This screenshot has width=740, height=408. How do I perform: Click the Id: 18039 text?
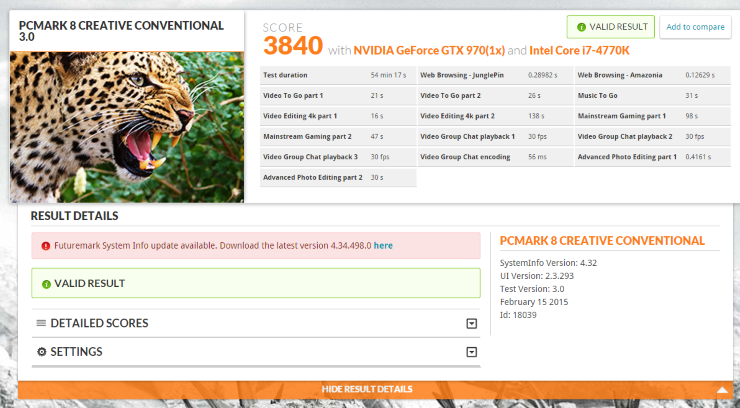click(x=518, y=315)
